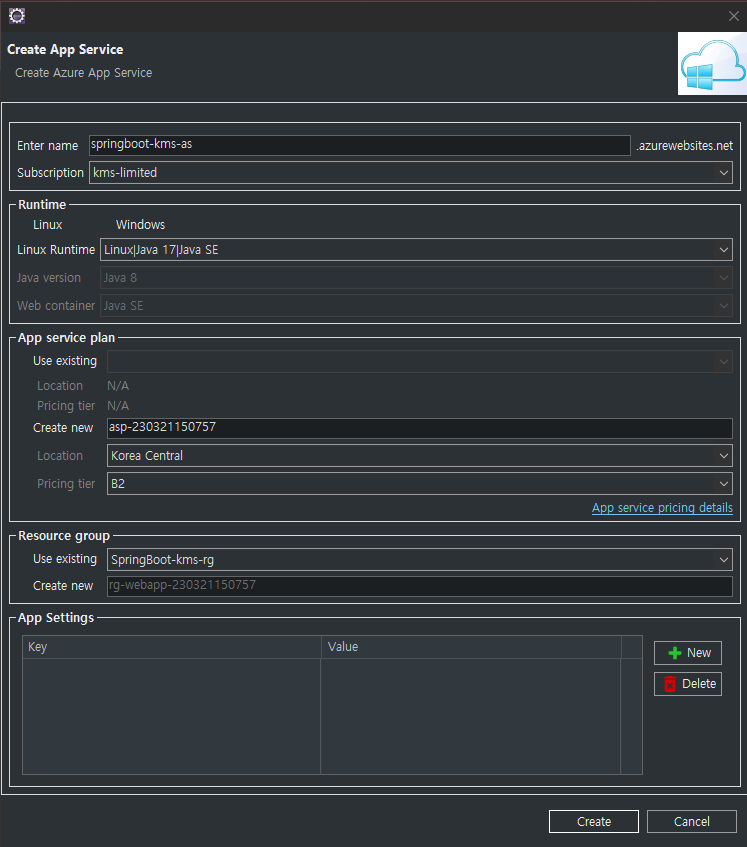Delete the selected app setting
Screen dimensions: 747x847
(688, 684)
